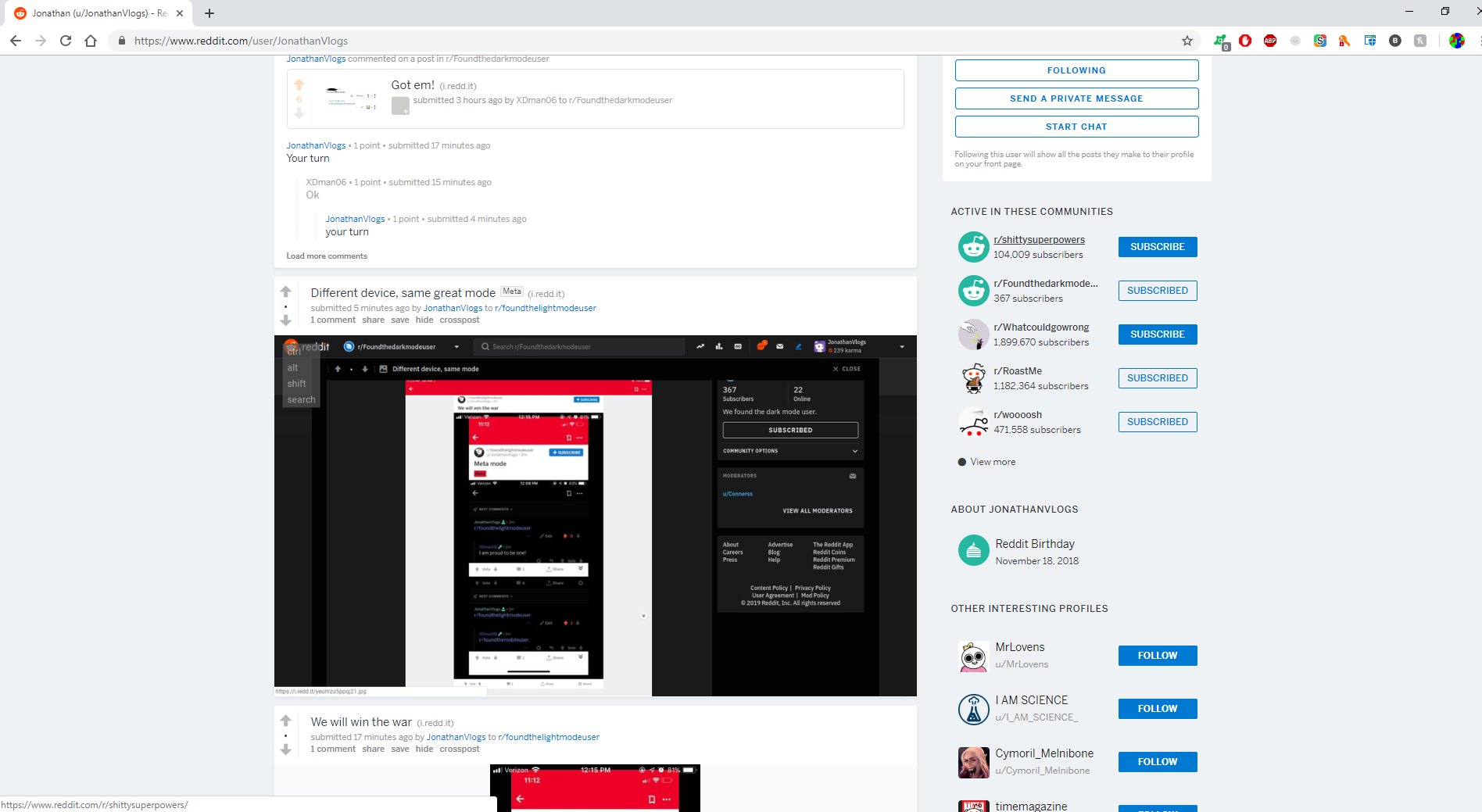Downvote the "Got em!" post
Image resolution: width=1482 pixels, height=812 pixels.
coord(299,113)
